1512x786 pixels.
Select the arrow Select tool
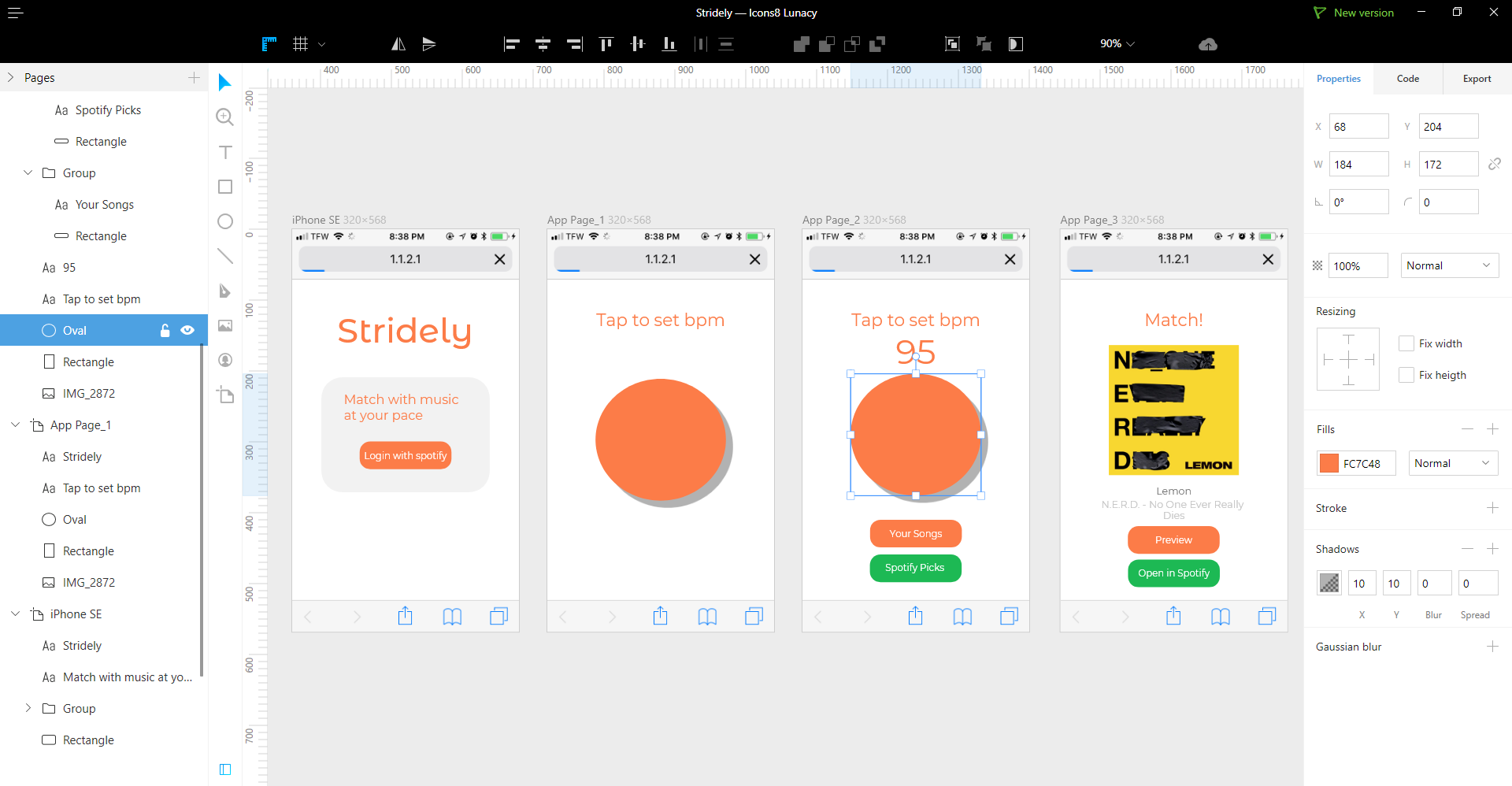tap(225, 82)
